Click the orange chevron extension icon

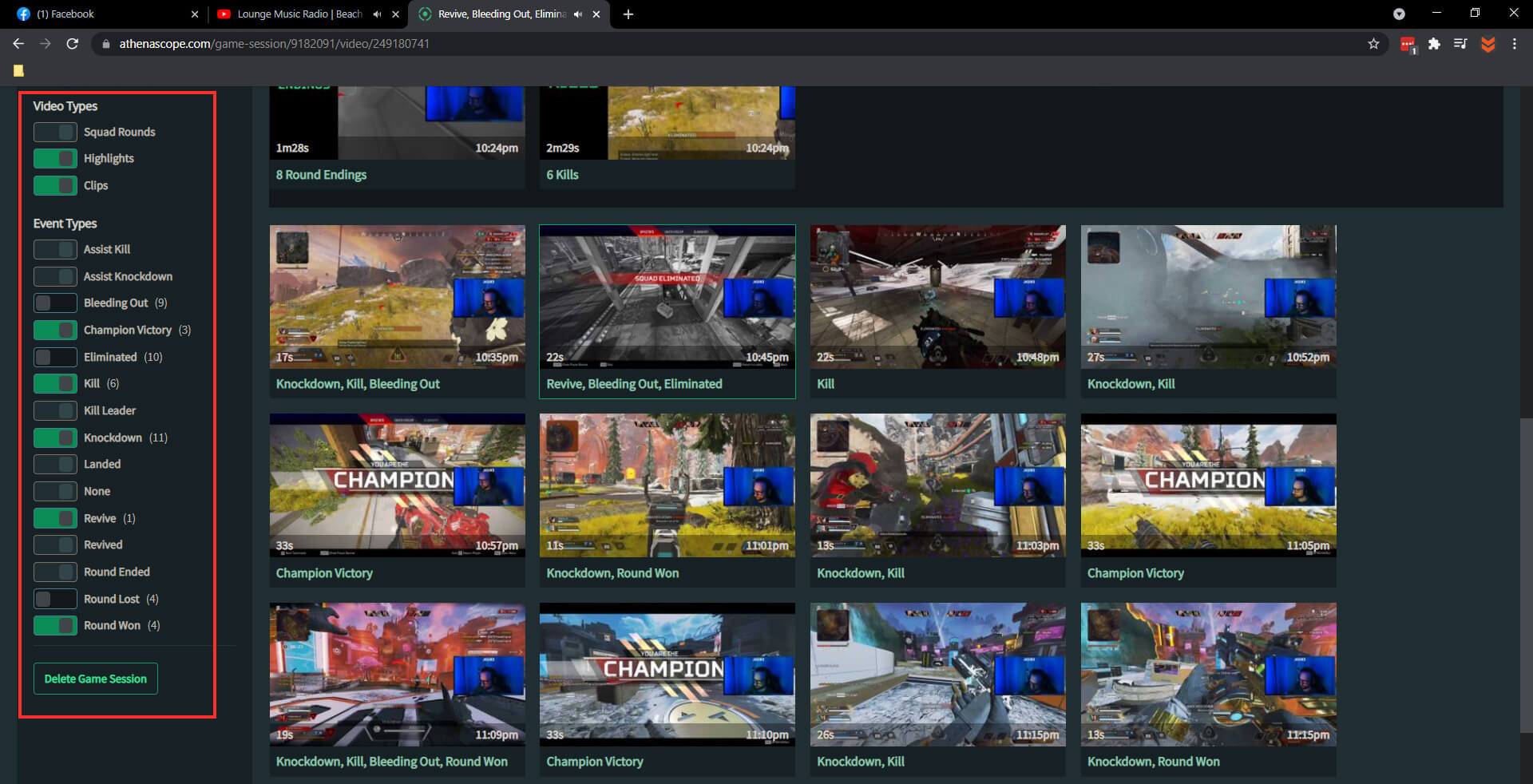click(x=1487, y=44)
